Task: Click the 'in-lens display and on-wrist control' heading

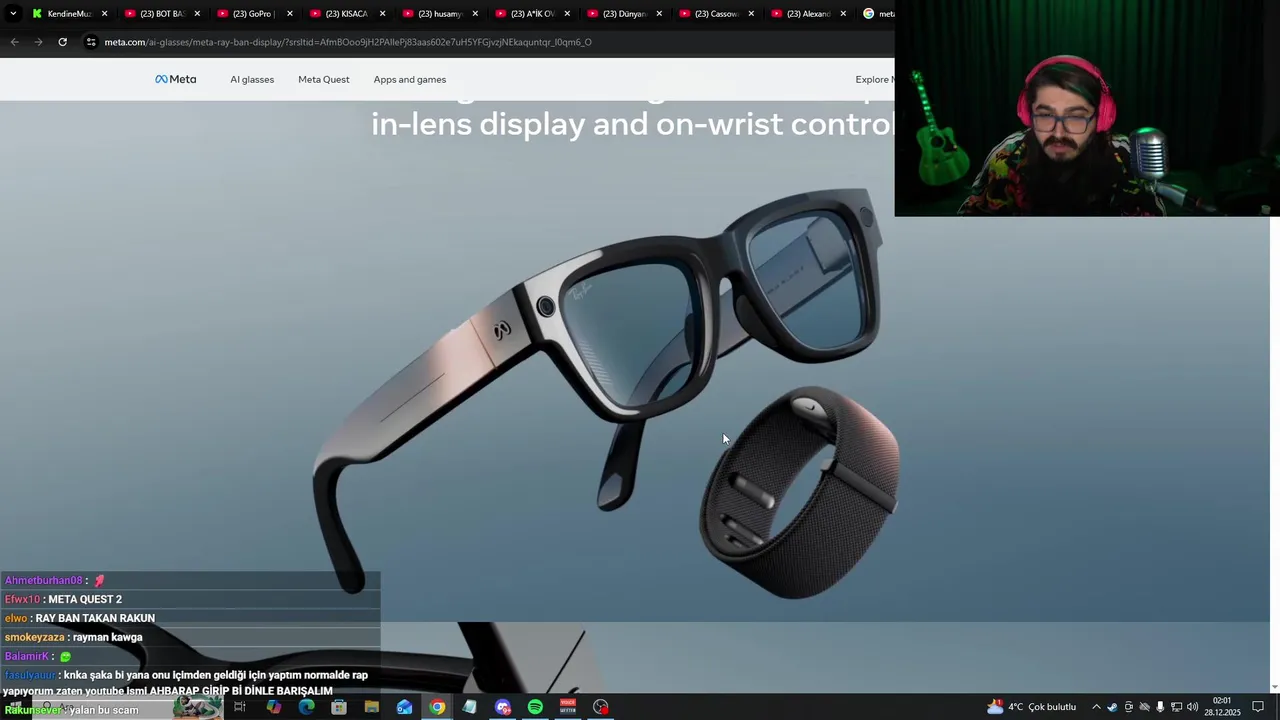Action: pyautogui.click(x=632, y=123)
